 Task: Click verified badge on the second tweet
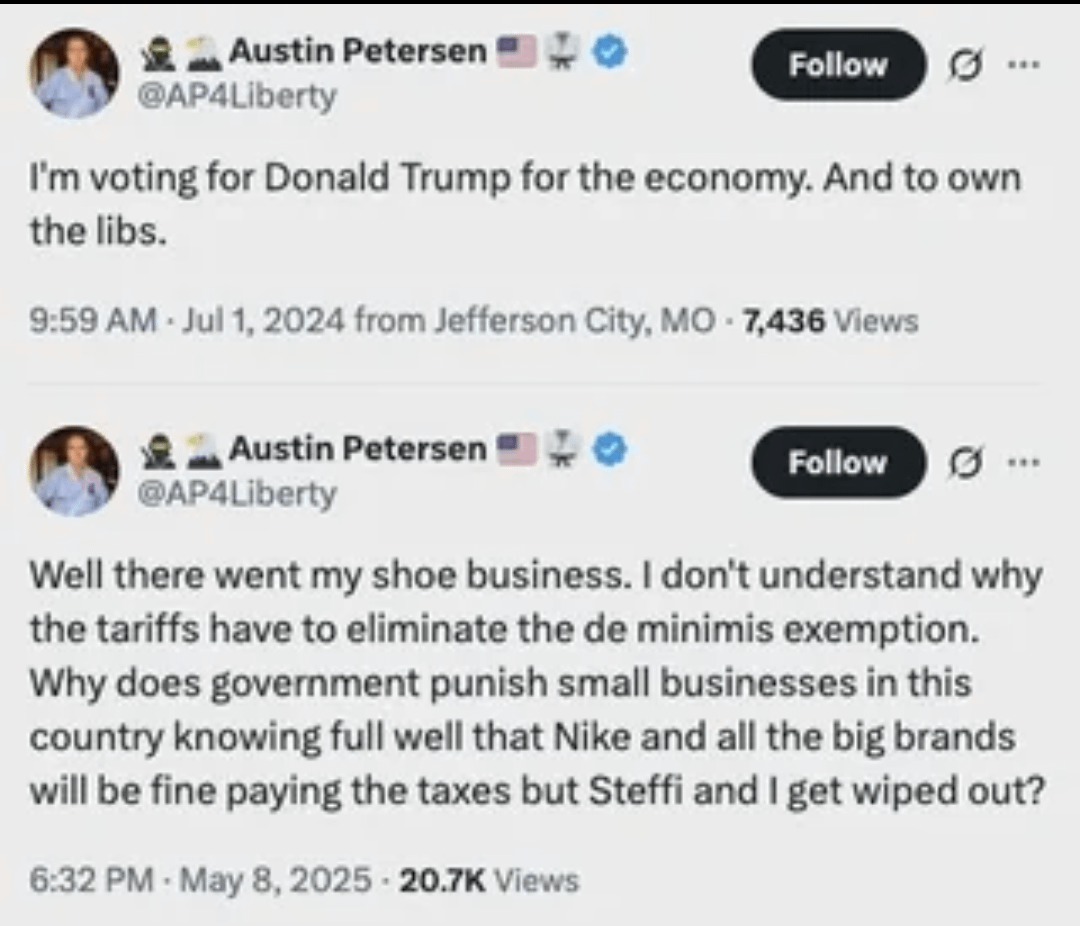click(x=611, y=451)
